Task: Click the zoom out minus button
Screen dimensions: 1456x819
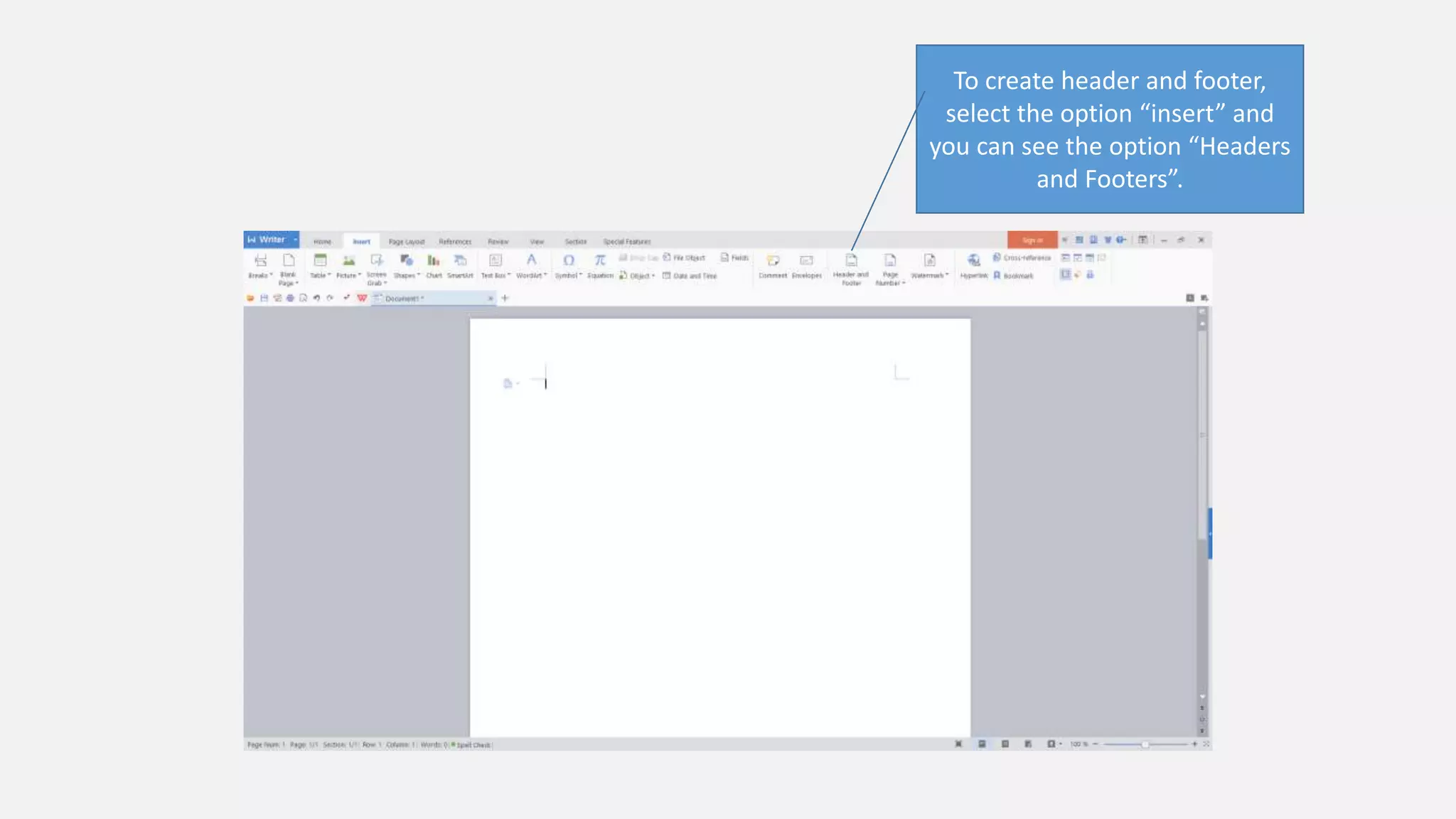Action: click(1096, 744)
